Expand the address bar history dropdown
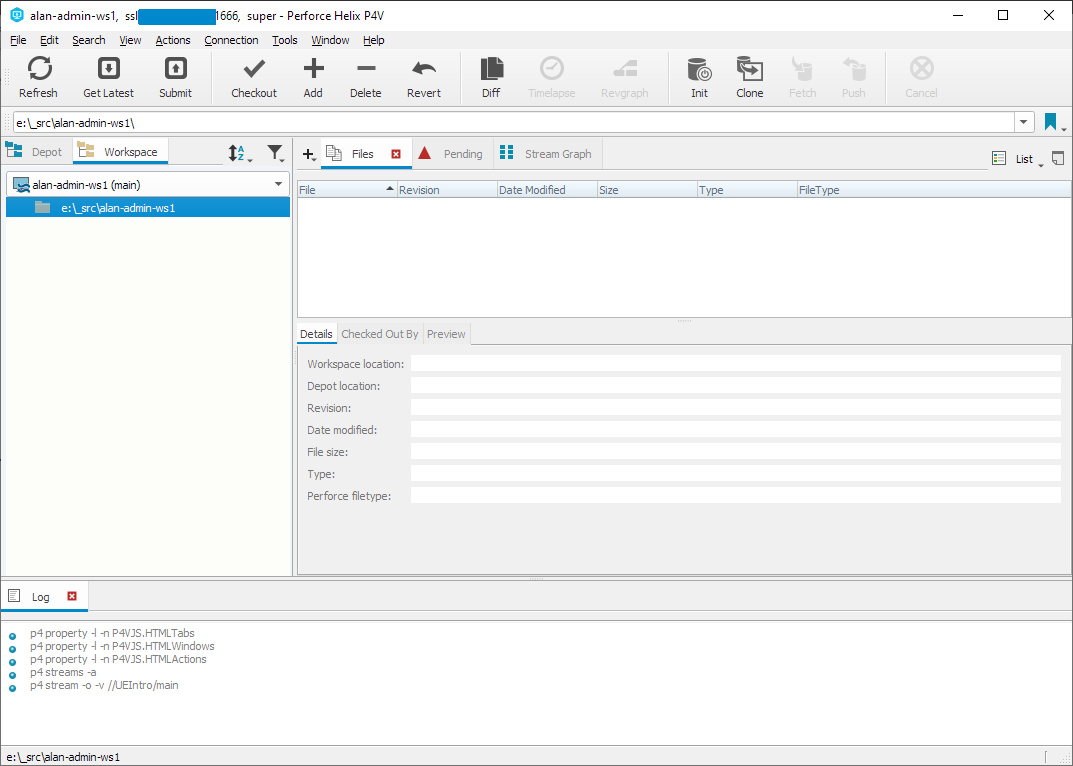This screenshot has height=766, width=1073. point(1024,123)
